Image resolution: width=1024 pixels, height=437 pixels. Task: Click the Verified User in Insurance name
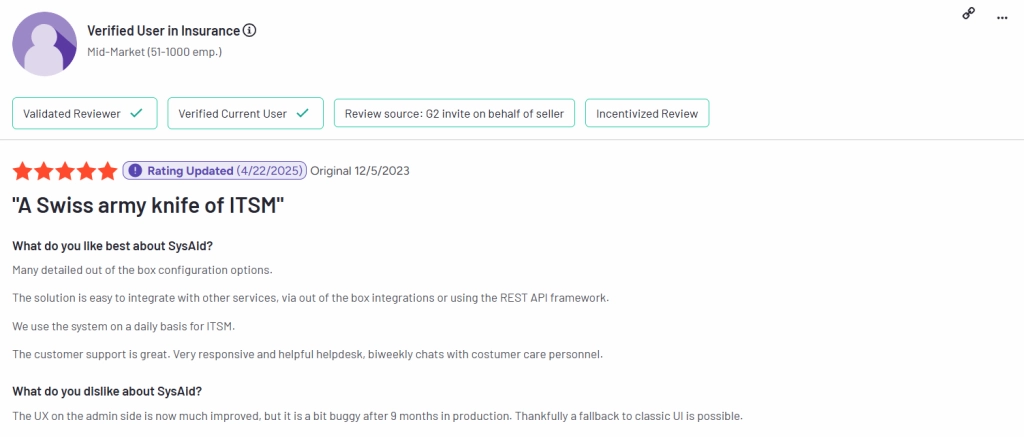pyautogui.click(x=163, y=31)
